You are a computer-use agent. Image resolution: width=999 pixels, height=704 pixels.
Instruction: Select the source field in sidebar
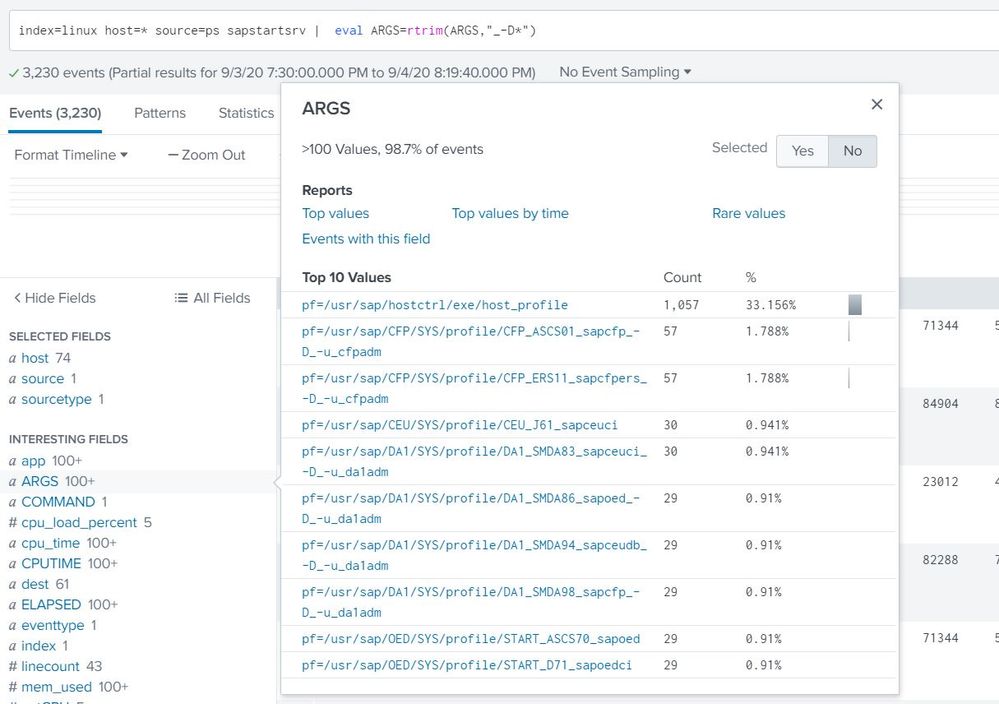pos(43,378)
